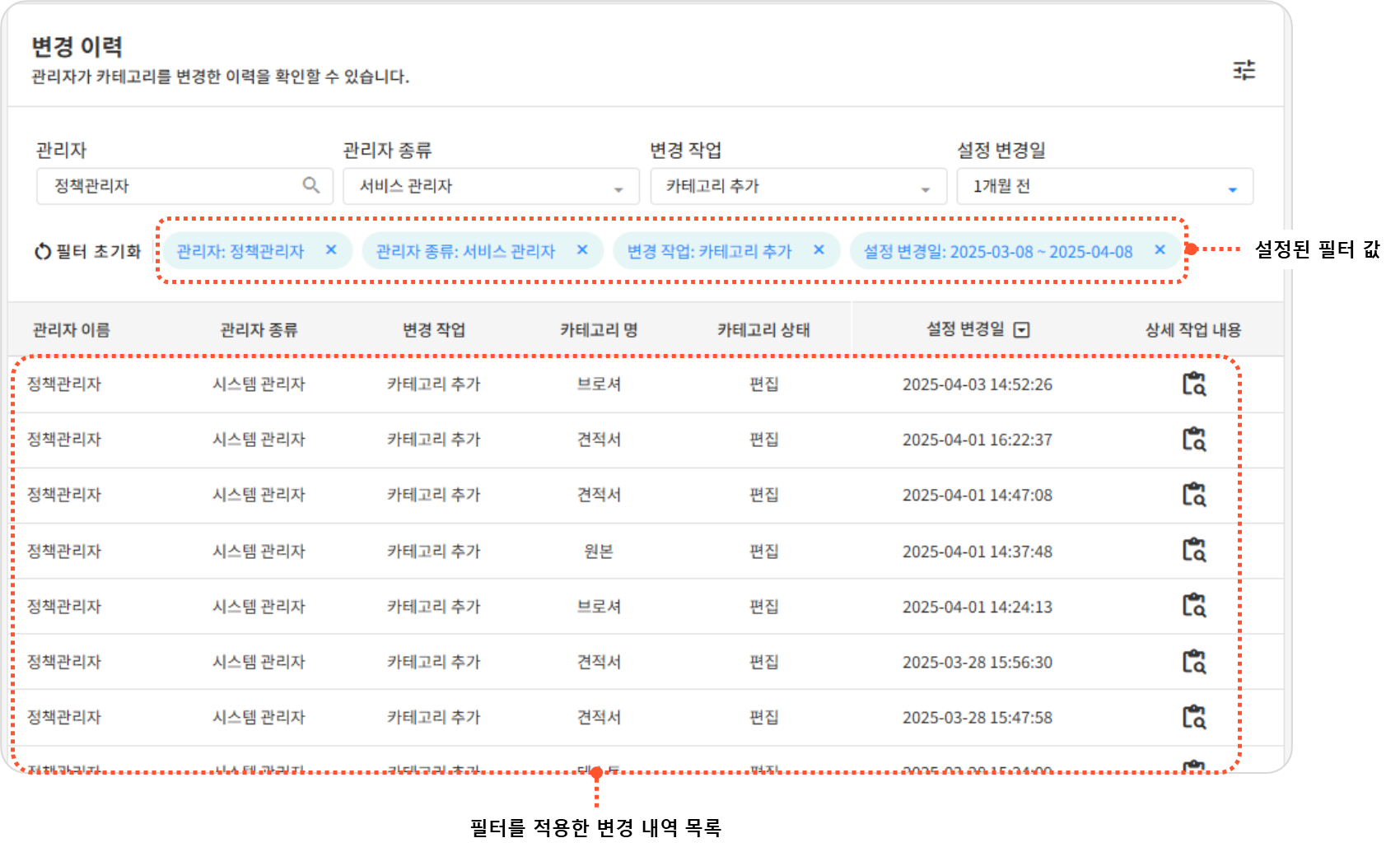Image resolution: width=1400 pixels, height=852 pixels.
Task: Open the filter settings icon at top right
Action: (1244, 70)
